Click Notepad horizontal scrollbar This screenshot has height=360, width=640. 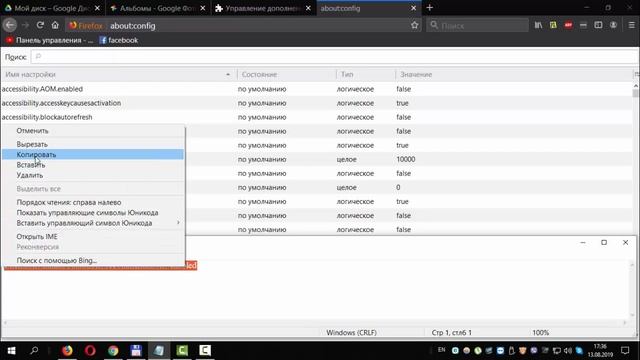coord(314,322)
